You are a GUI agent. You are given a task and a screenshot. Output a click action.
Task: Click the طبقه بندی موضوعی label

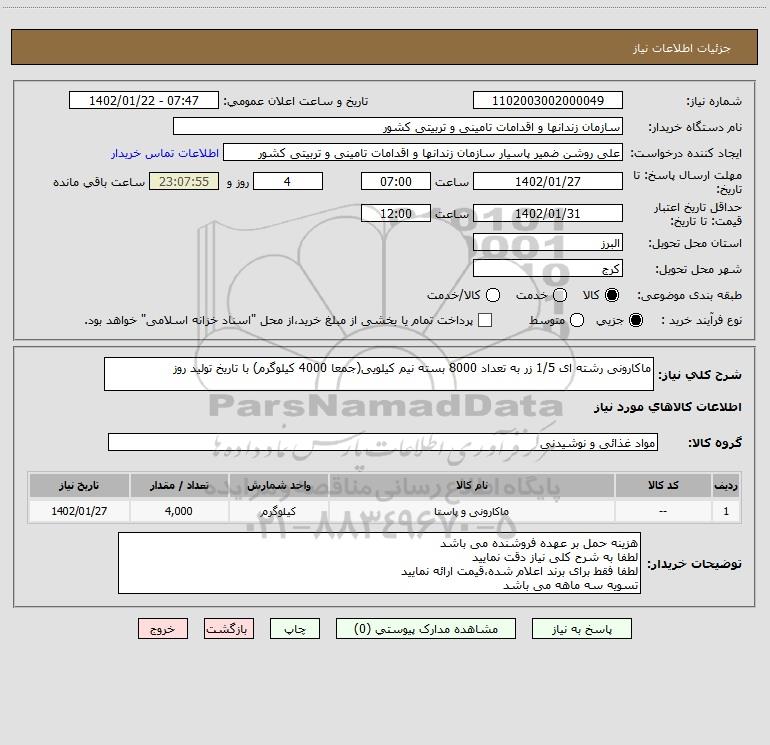tap(689, 296)
